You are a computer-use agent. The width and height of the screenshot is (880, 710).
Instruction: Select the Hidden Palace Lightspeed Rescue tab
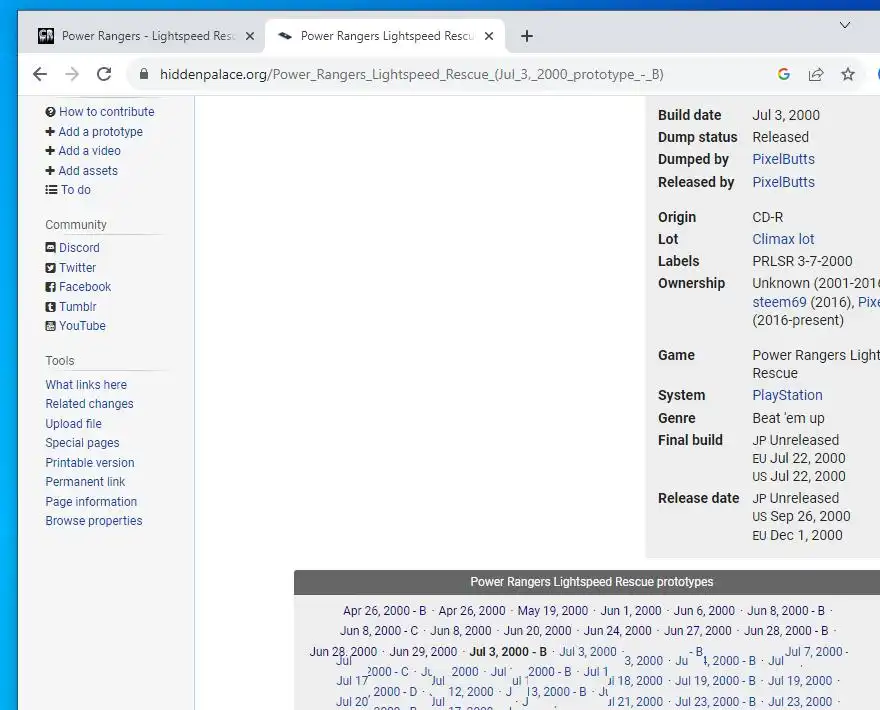click(385, 36)
